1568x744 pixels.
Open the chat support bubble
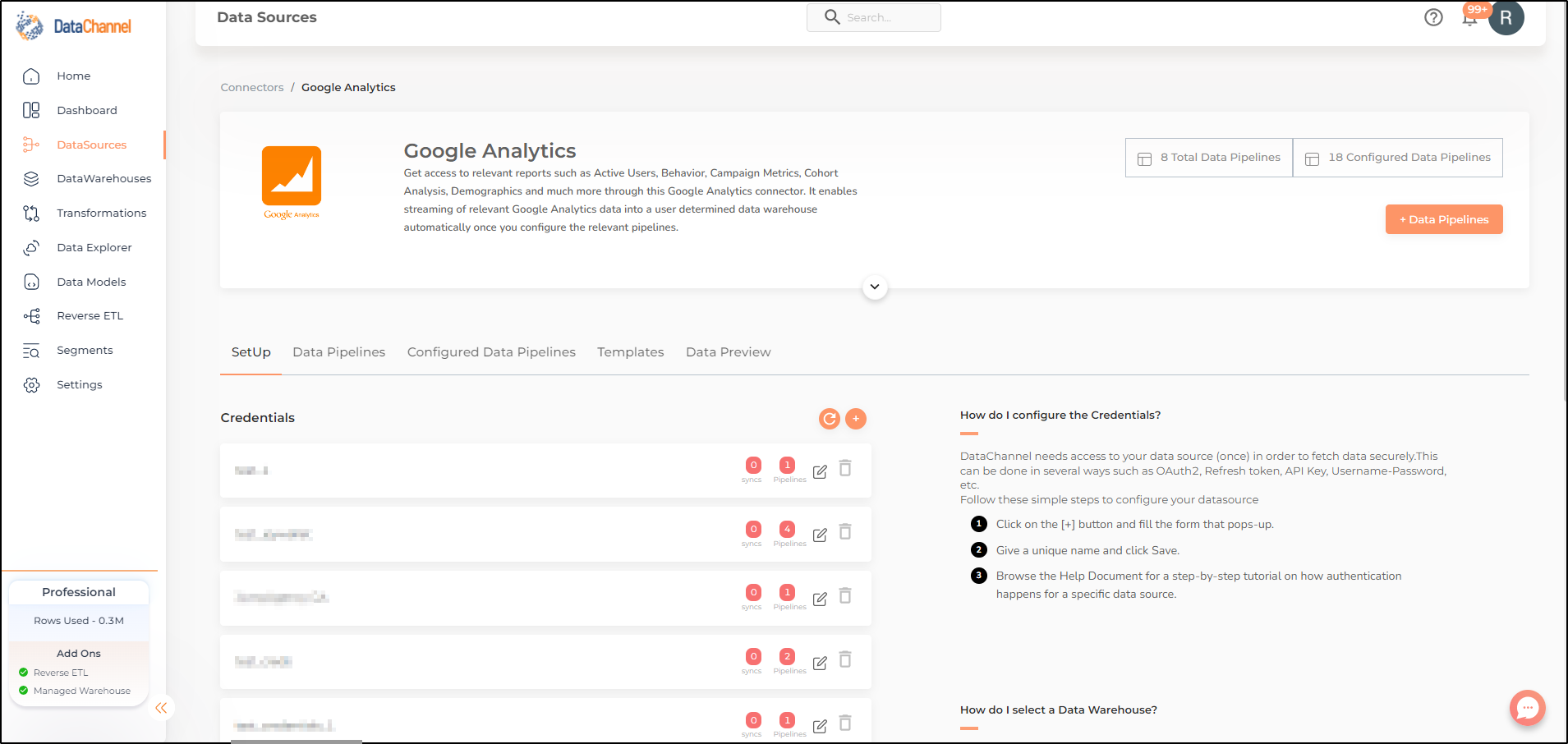(1527, 707)
